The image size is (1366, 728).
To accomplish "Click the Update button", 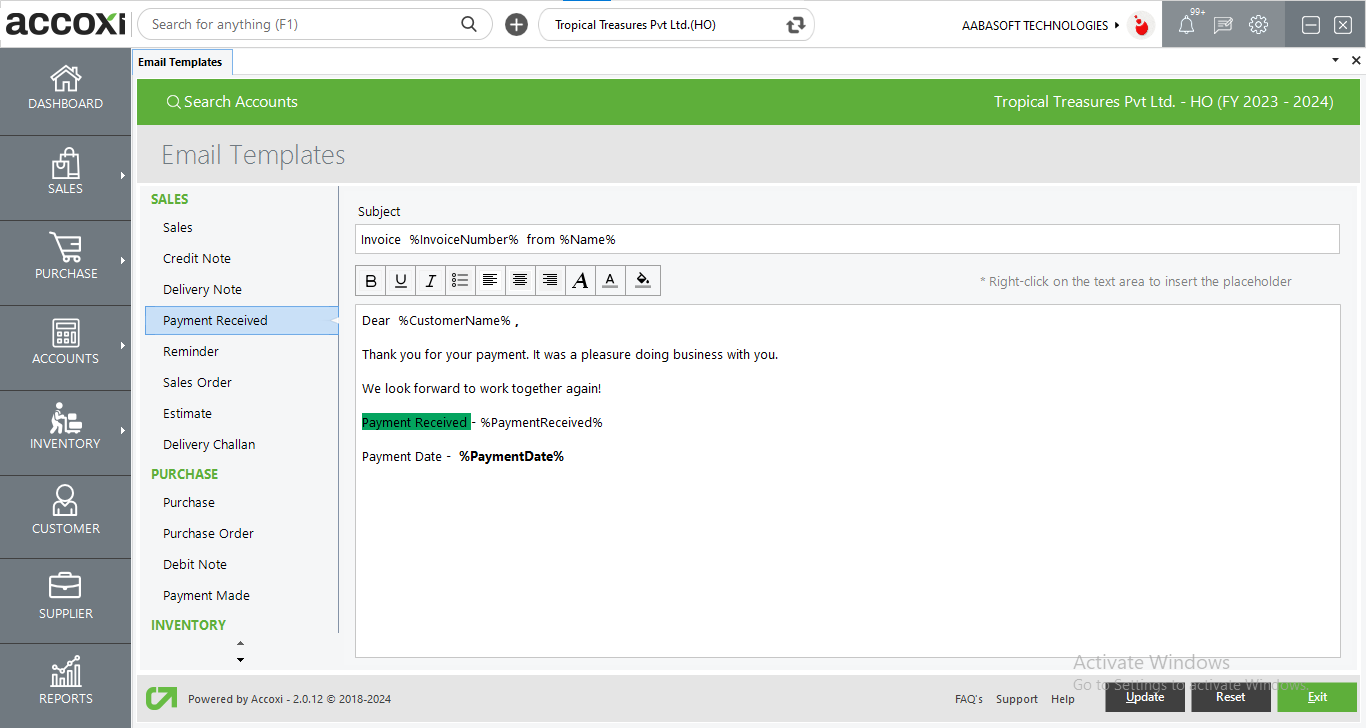I will click(1145, 697).
